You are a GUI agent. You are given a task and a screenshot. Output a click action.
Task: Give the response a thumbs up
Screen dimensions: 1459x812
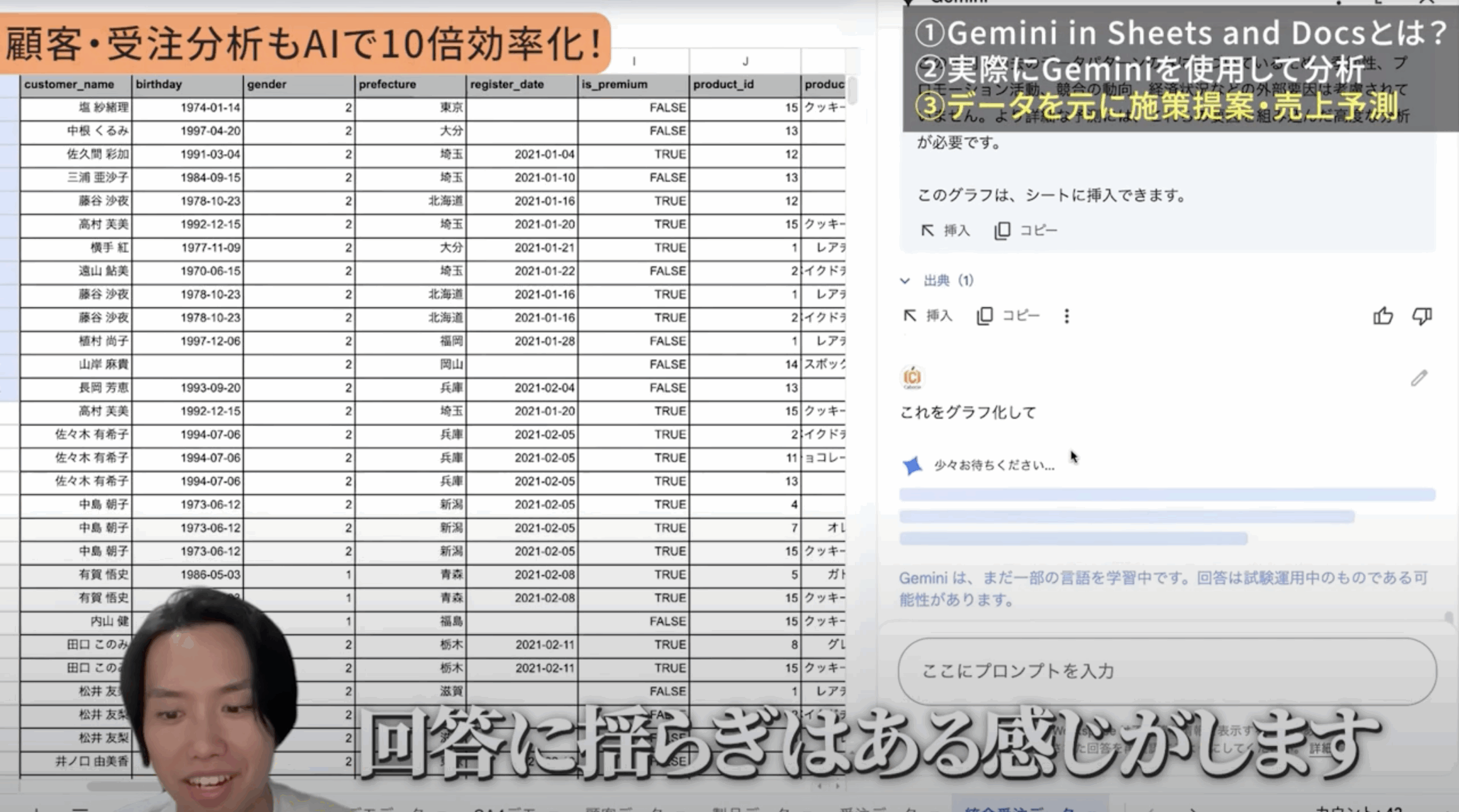(x=1383, y=316)
